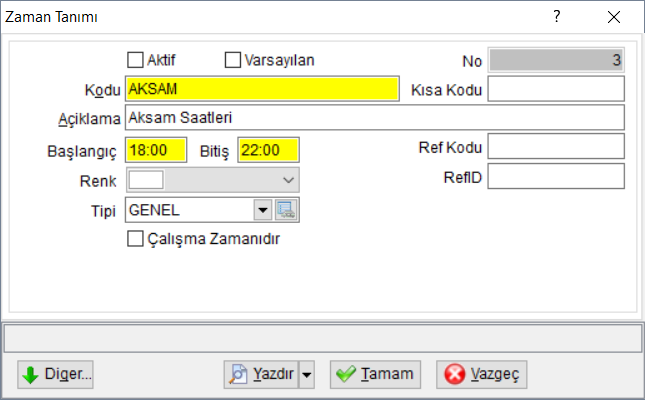This screenshot has width=645, height=400.
Task: Open the Tipi lookup list icon
Action: click(x=287, y=210)
